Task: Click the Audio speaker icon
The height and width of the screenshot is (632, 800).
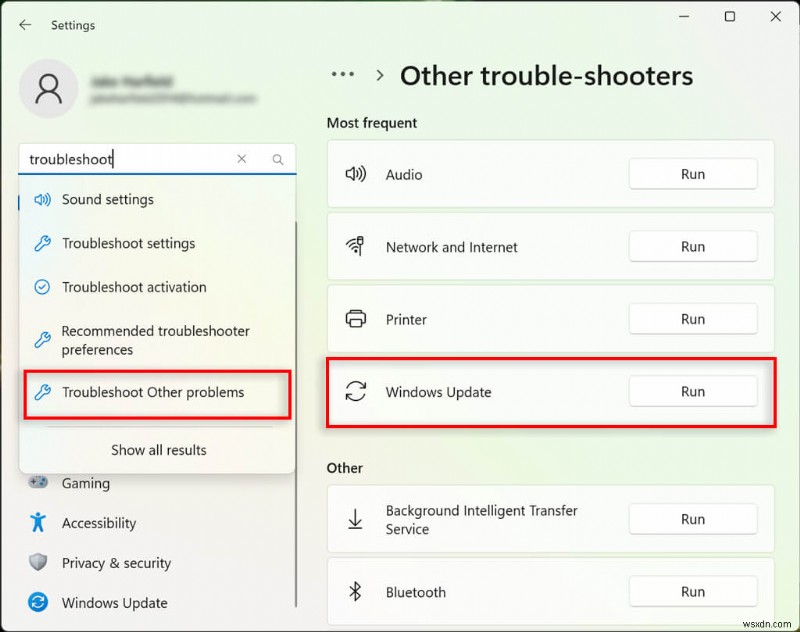Action: click(x=356, y=174)
